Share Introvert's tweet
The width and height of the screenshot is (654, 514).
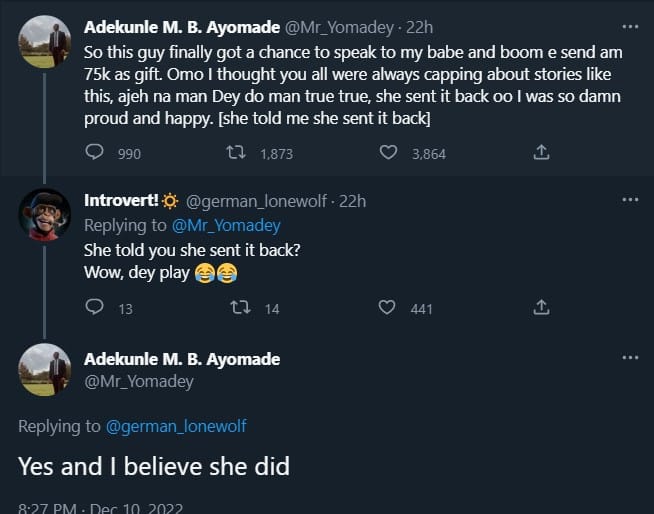[541, 308]
